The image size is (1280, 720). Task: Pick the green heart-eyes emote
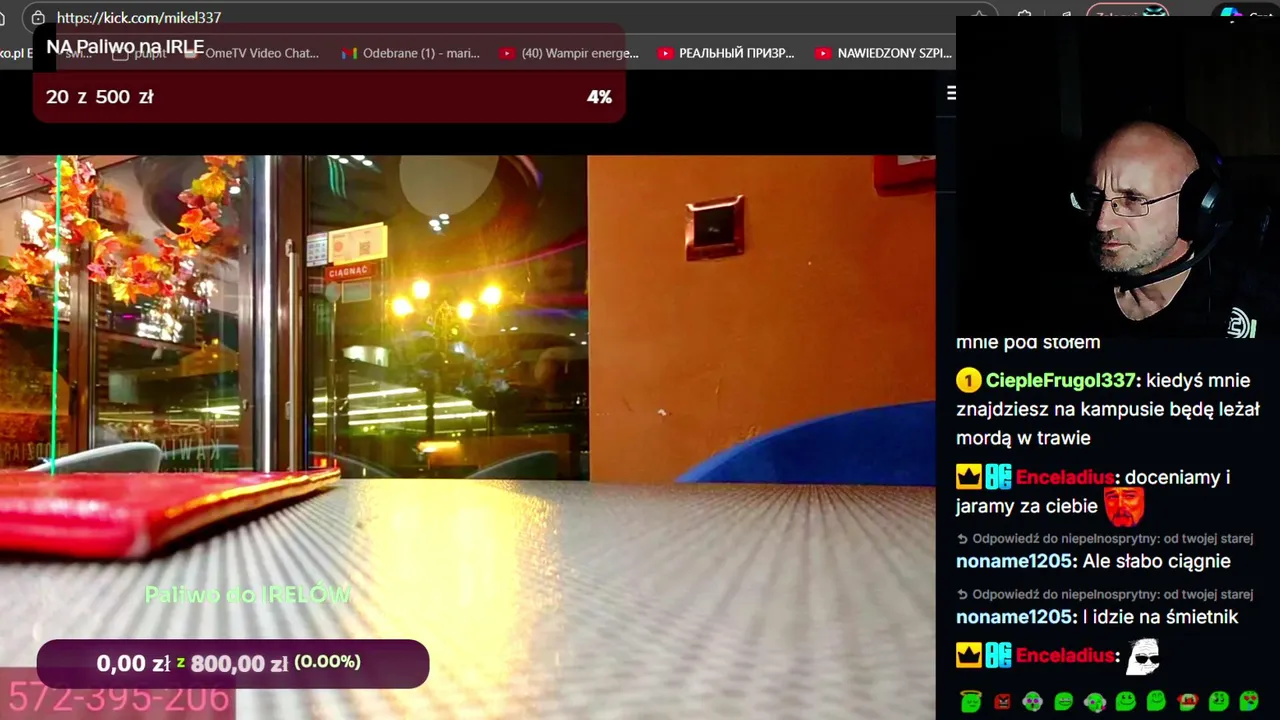tap(1249, 702)
